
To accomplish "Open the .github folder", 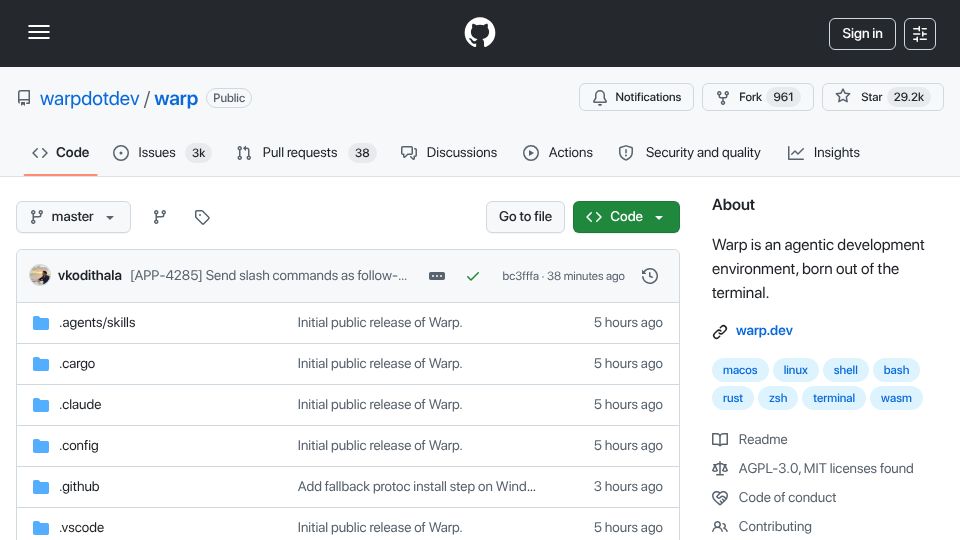I will 80,487.
